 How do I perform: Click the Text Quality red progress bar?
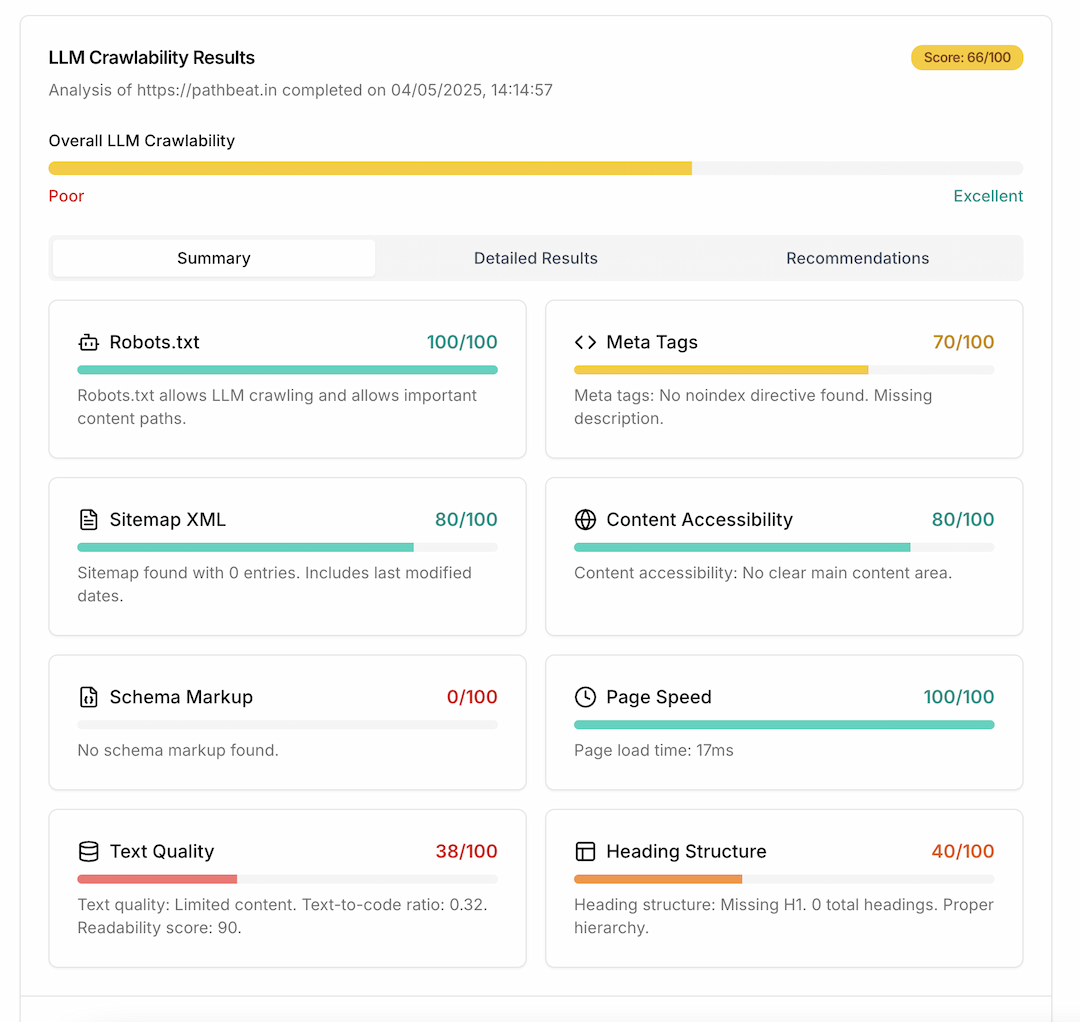click(x=157, y=879)
